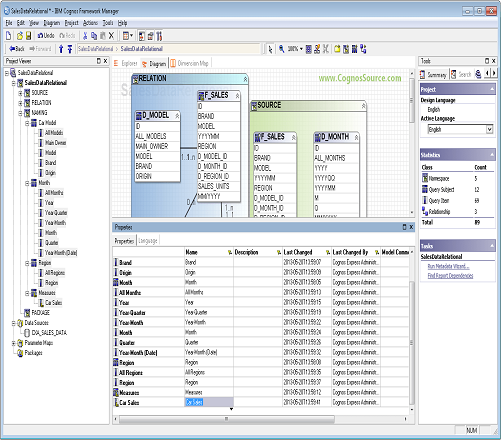The image size is (501, 440).
Task: Float the Project Viewer pane
Action: pos(99,61)
